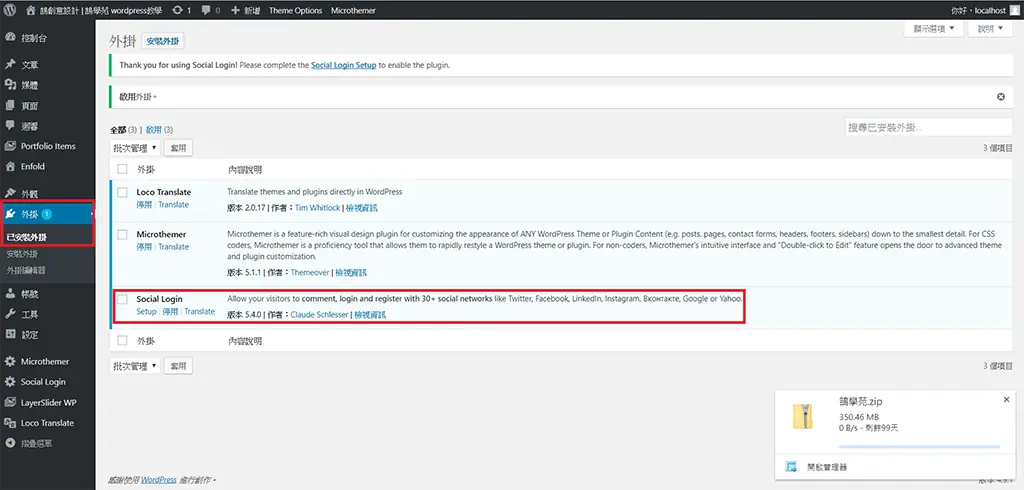
Task: Open the Tim Whitlock author link
Action: 317,208
